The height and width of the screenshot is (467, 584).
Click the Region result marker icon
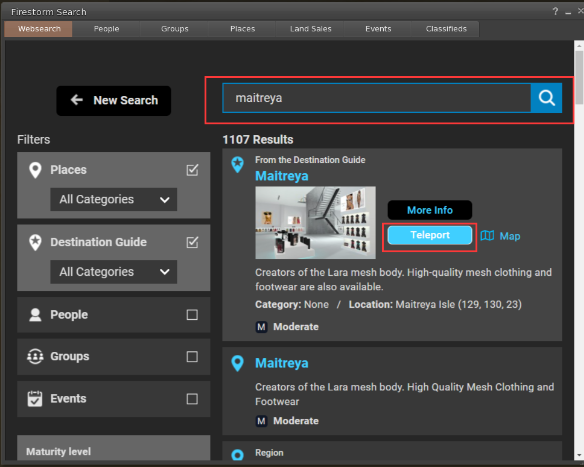click(237, 455)
